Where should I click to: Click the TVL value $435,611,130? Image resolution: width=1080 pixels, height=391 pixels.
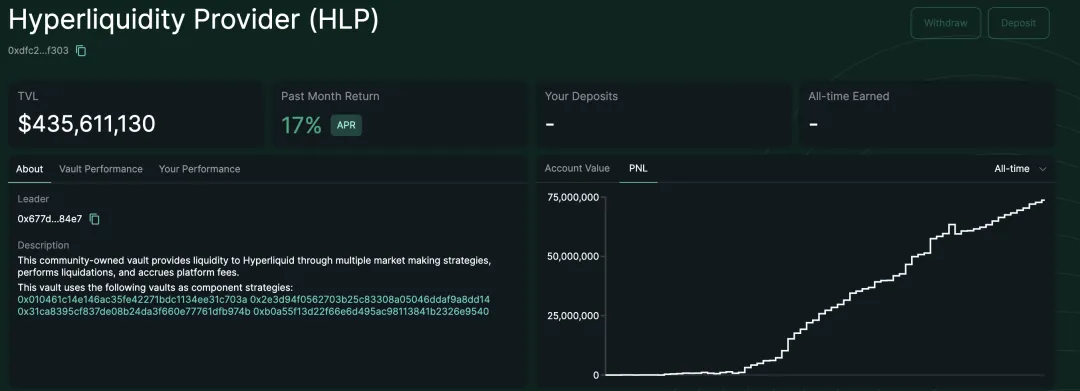tap(87, 124)
